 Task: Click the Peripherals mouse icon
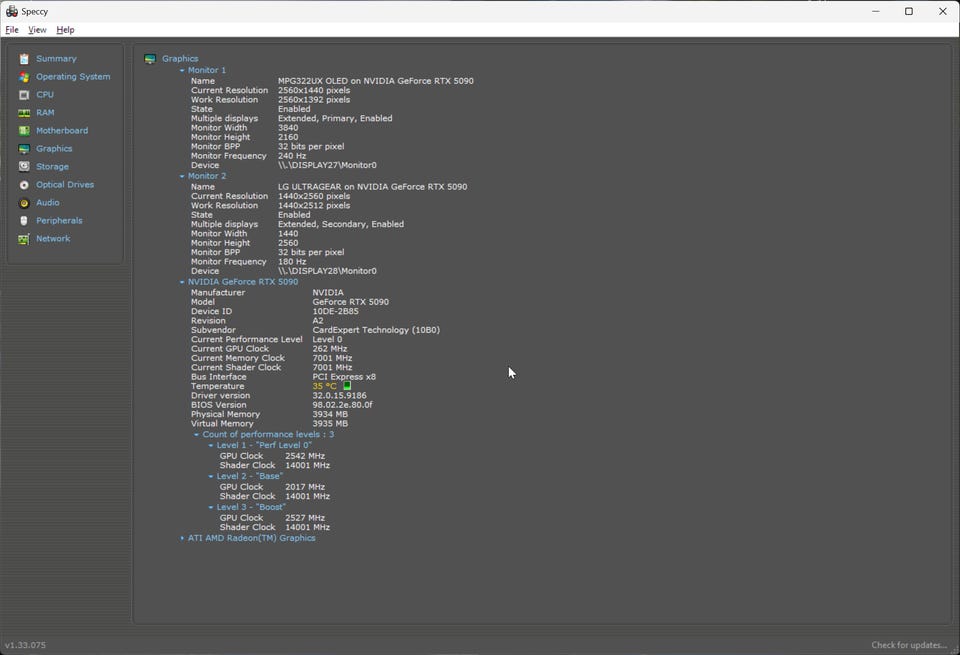24,221
